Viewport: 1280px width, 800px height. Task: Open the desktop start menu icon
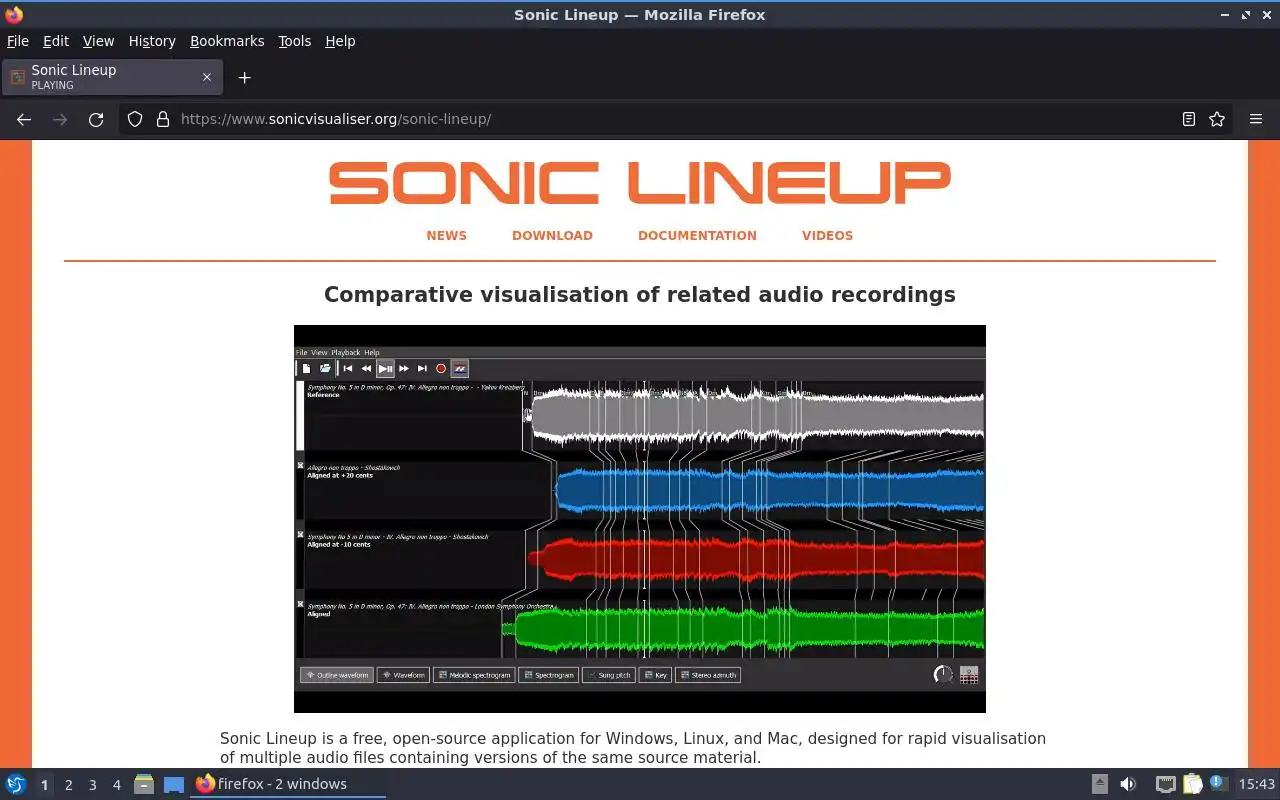(x=16, y=784)
